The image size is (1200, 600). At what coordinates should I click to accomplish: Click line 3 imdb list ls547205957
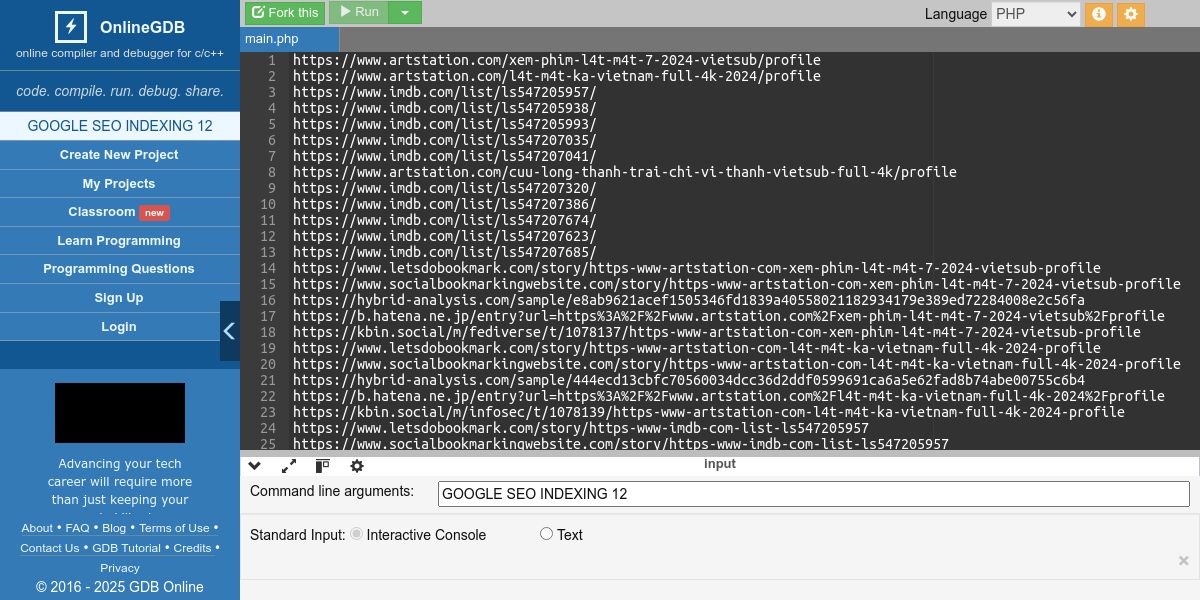coord(445,92)
